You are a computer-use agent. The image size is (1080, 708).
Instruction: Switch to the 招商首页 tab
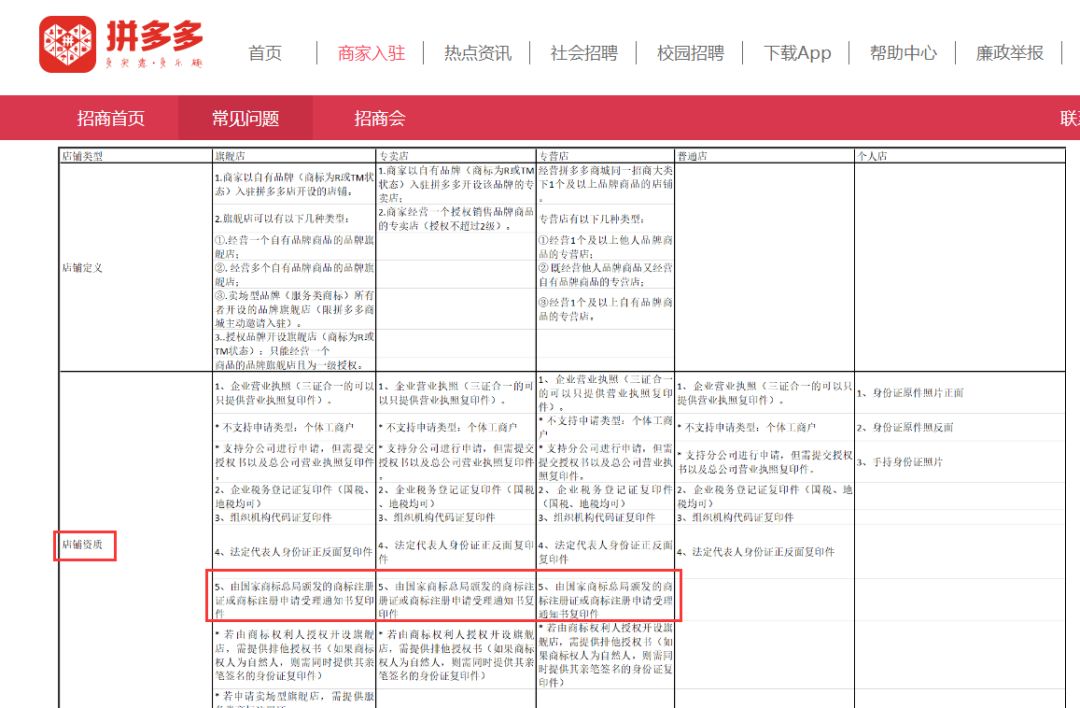point(111,118)
